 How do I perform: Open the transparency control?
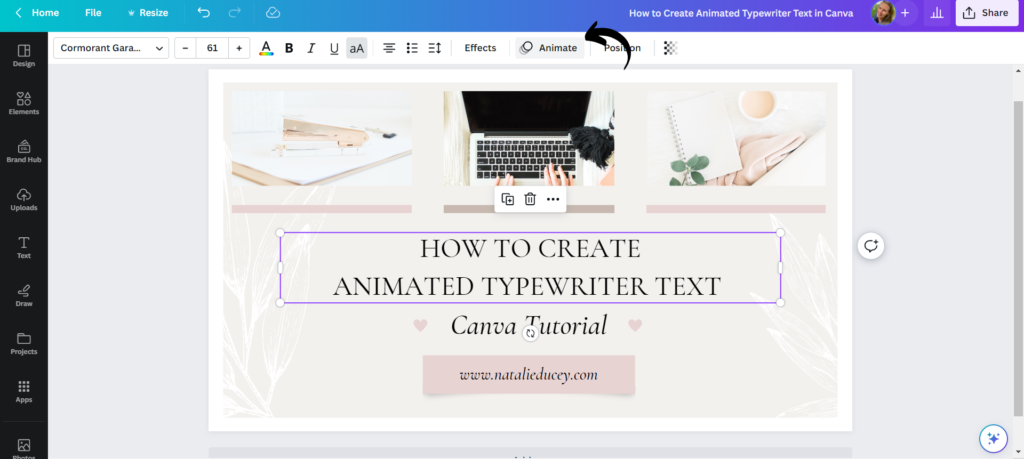[671, 48]
